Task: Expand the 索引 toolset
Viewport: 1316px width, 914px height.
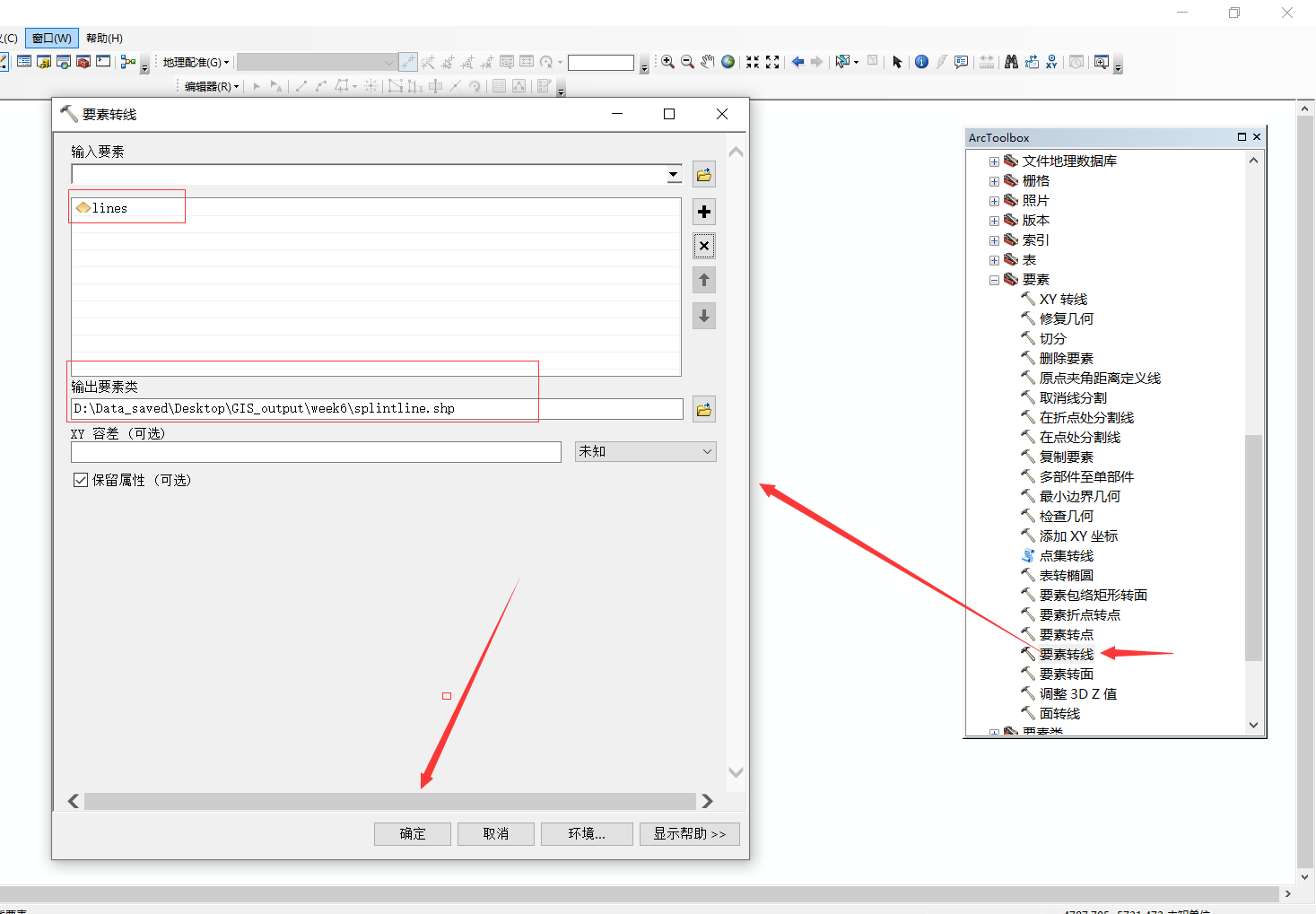Action: [994, 240]
